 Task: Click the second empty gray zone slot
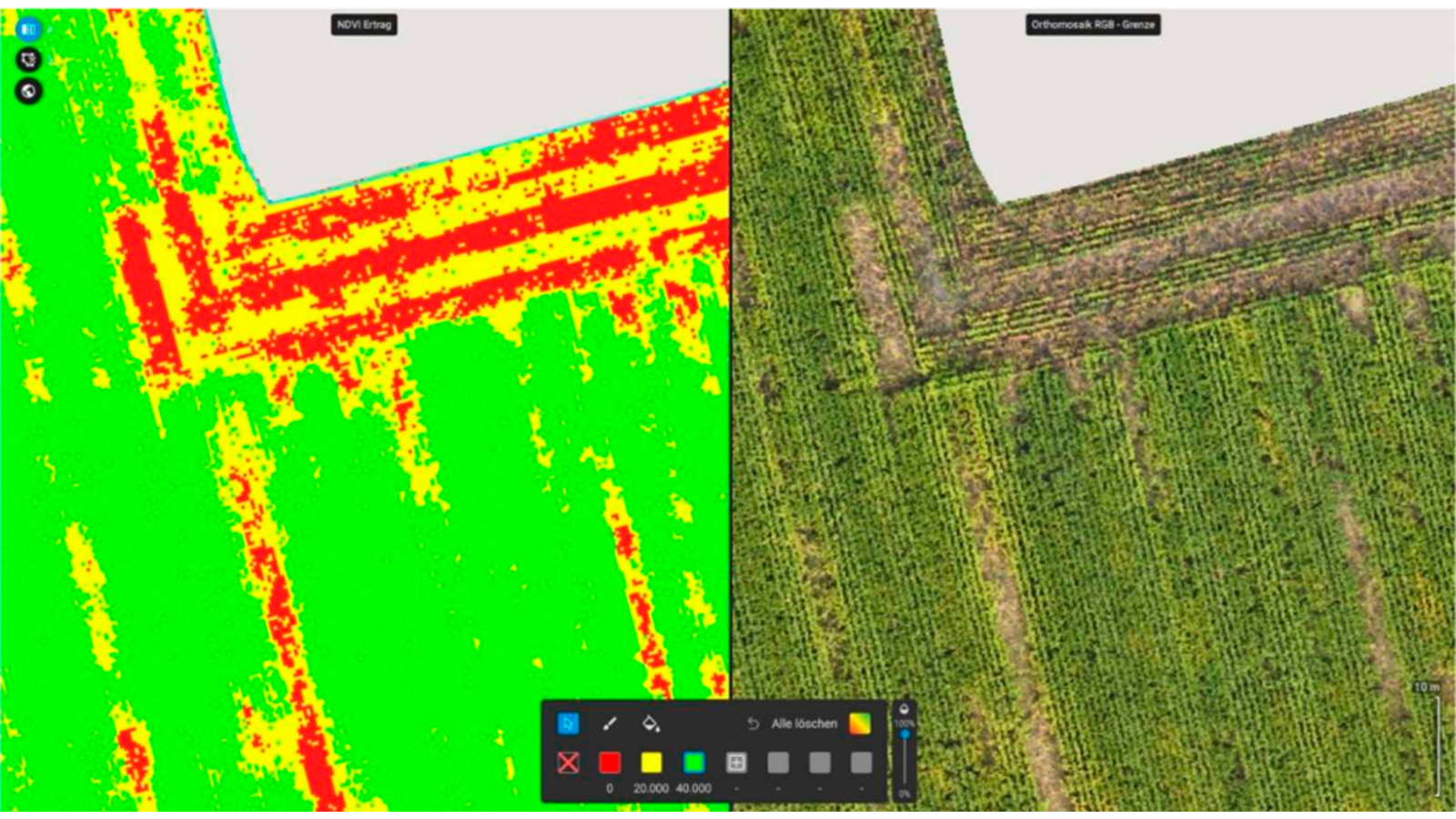click(x=820, y=763)
